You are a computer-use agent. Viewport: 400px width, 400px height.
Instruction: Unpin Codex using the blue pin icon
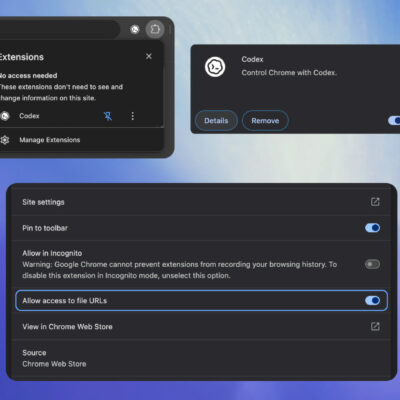click(108, 116)
